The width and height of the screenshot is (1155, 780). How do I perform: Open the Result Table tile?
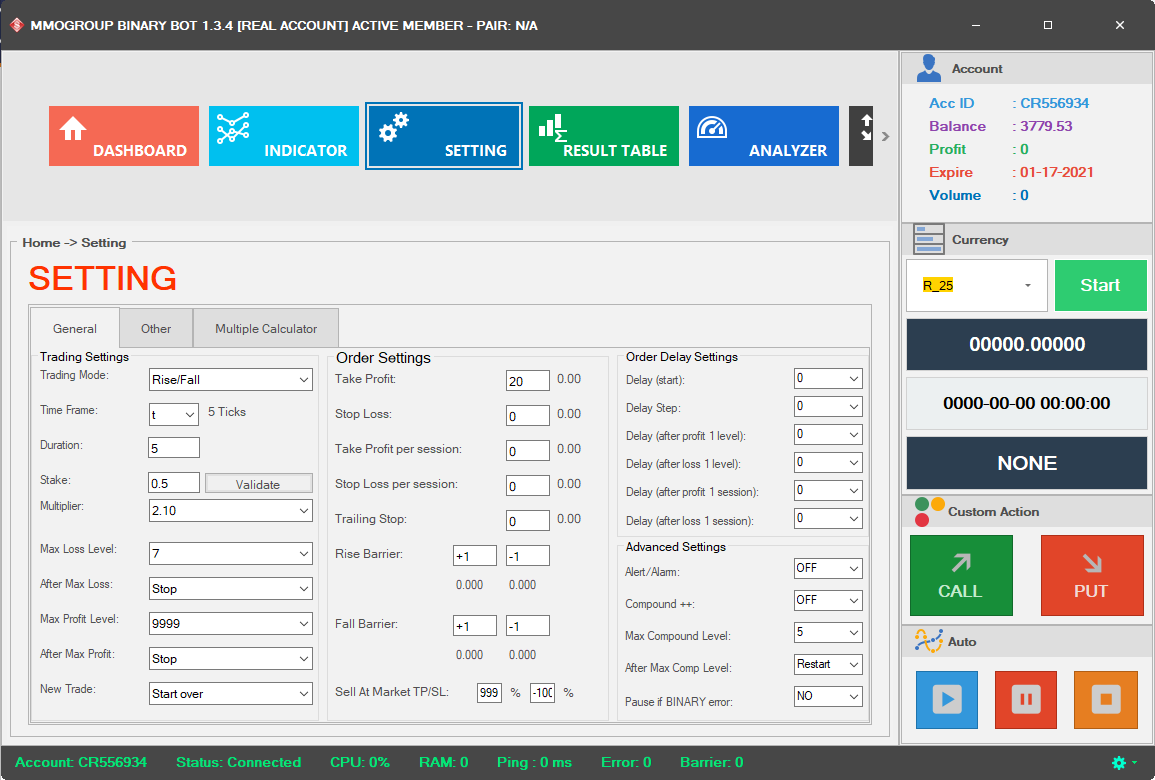tap(604, 136)
